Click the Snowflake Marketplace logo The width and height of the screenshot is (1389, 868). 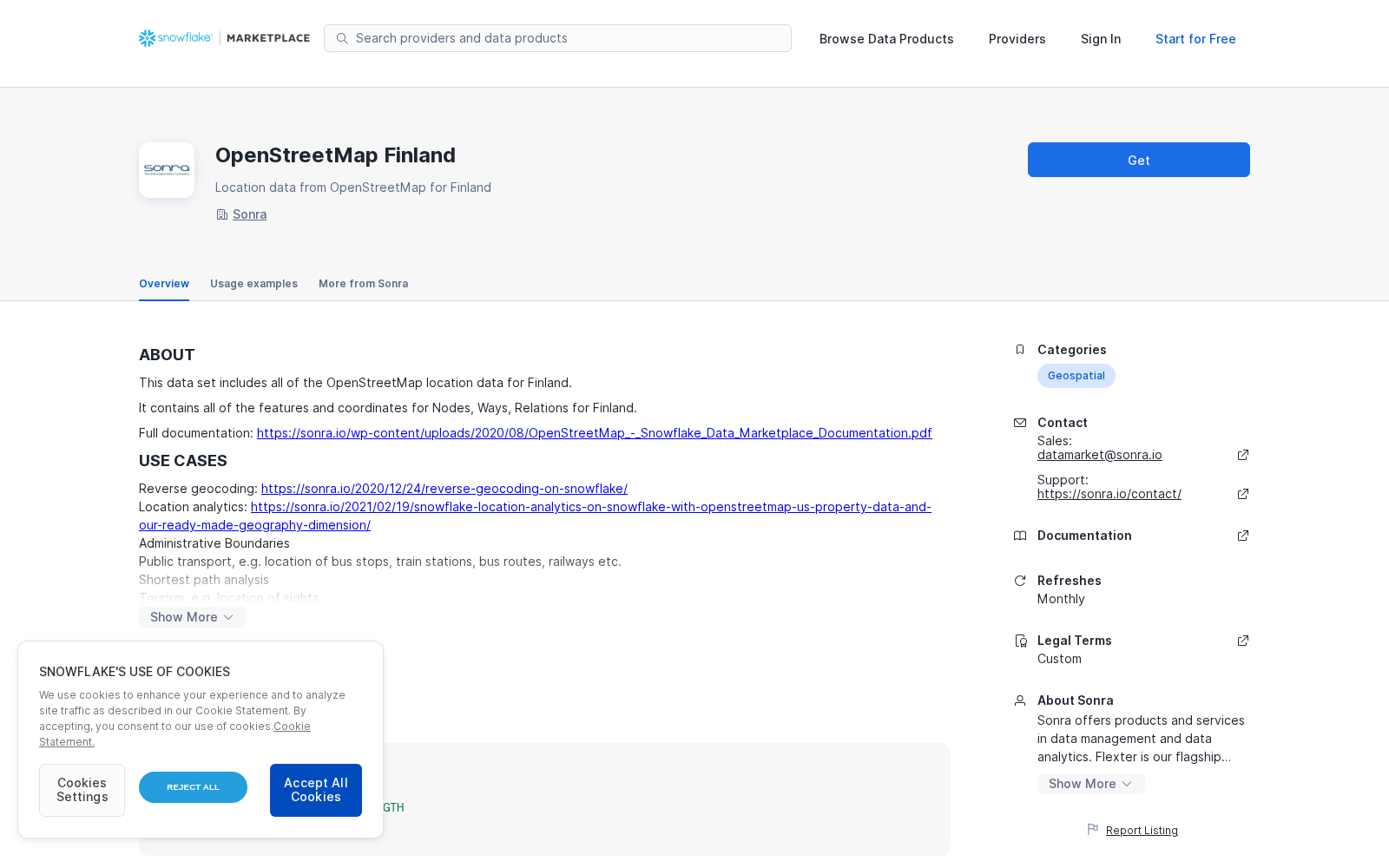tap(224, 38)
